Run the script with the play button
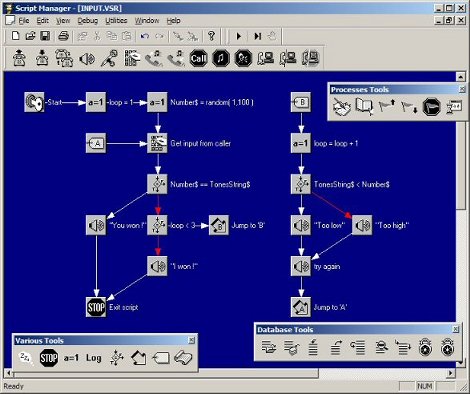 pyautogui.click(x=239, y=36)
